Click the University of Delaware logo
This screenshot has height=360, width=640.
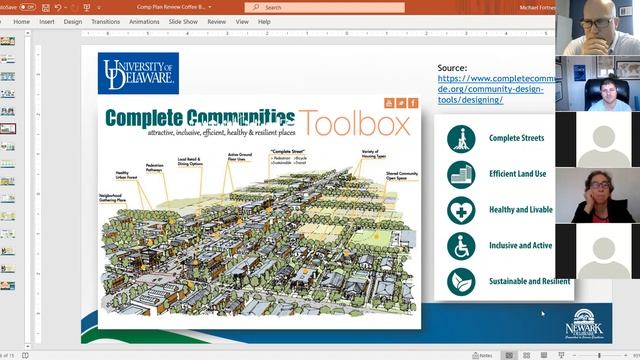138,73
